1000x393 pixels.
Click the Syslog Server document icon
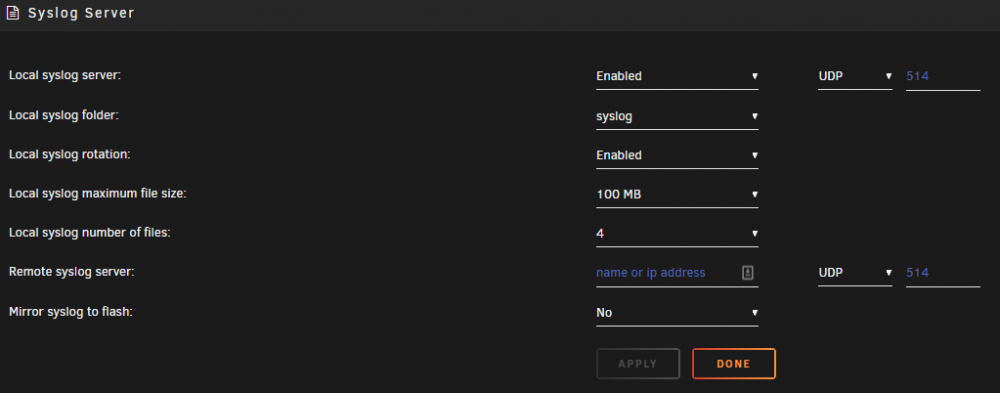pyautogui.click(x=13, y=13)
